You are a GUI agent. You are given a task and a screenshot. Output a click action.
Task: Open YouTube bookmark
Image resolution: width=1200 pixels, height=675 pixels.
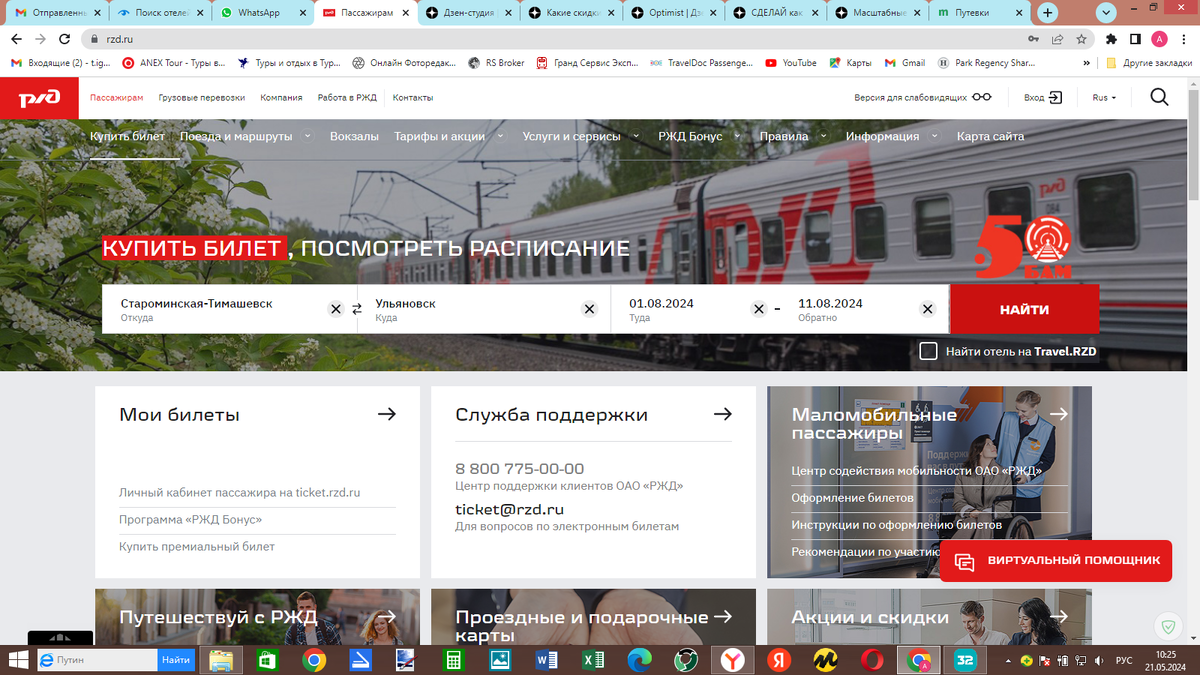791,62
